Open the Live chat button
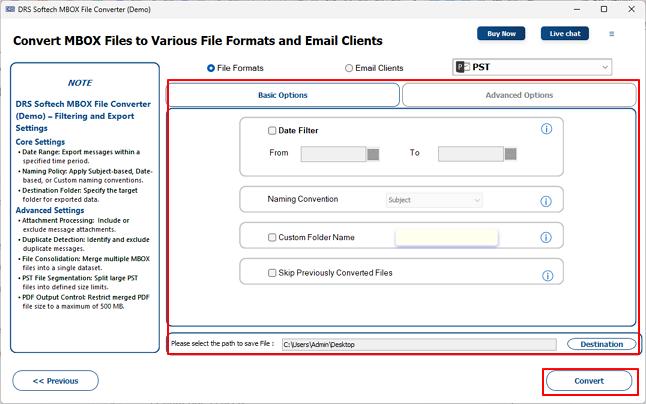 click(x=565, y=34)
